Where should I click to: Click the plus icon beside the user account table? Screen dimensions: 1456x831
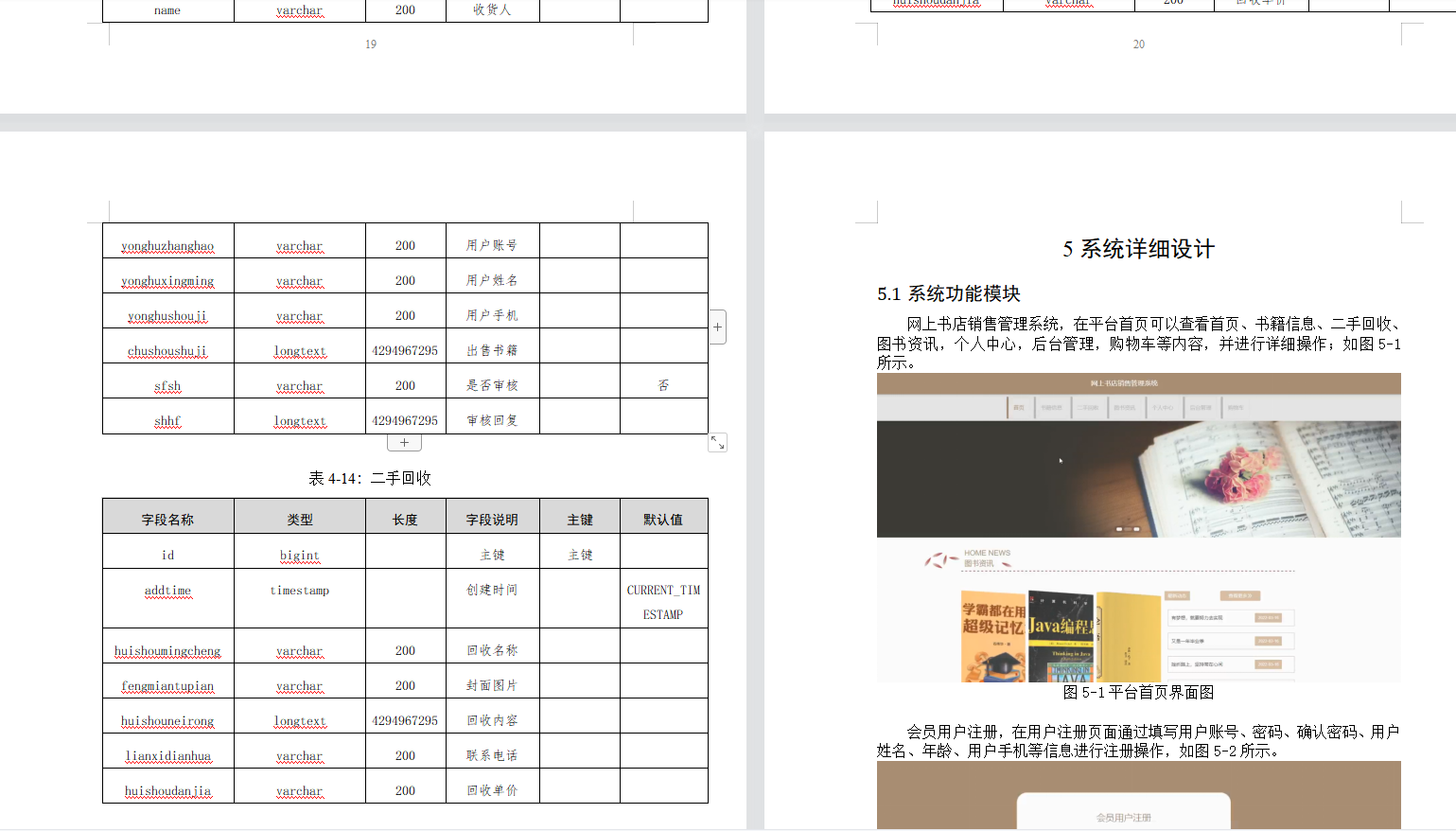(717, 326)
